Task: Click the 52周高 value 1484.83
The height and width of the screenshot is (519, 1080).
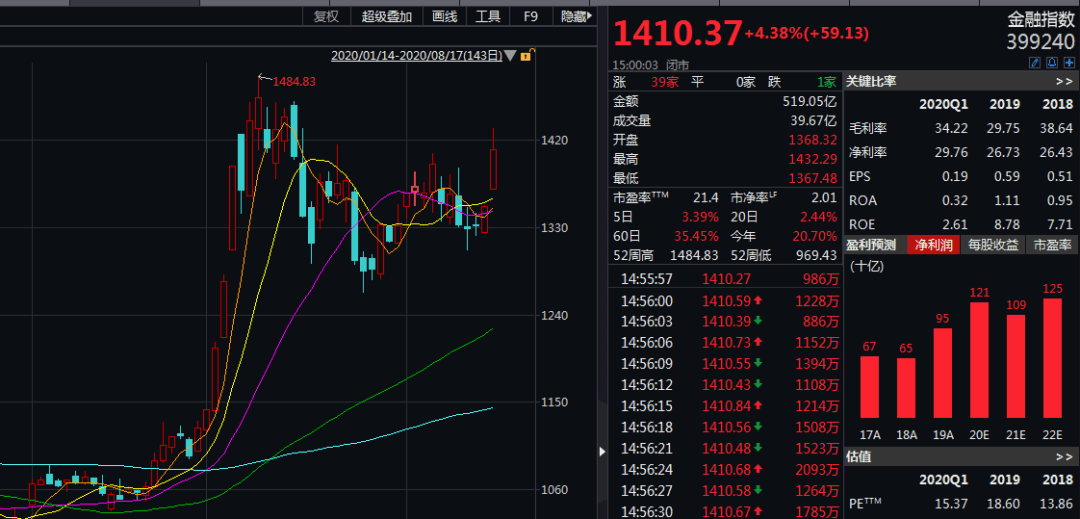Action: pyautogui.click(x=694, y=255)
